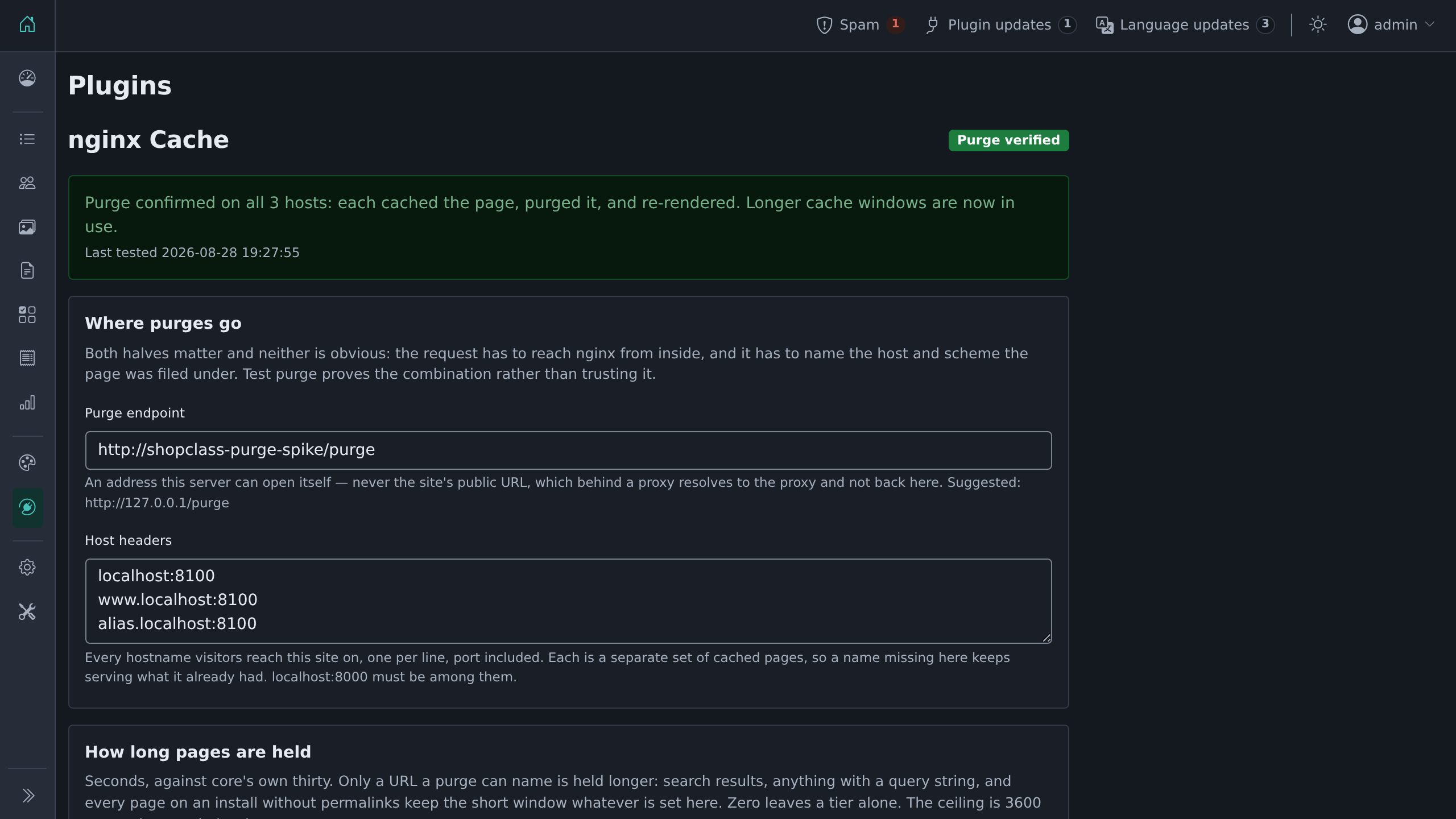The height and width of the screenshot is (819, 1456).
Task: Click the 'Host headers' label
Action: [128, 541]
